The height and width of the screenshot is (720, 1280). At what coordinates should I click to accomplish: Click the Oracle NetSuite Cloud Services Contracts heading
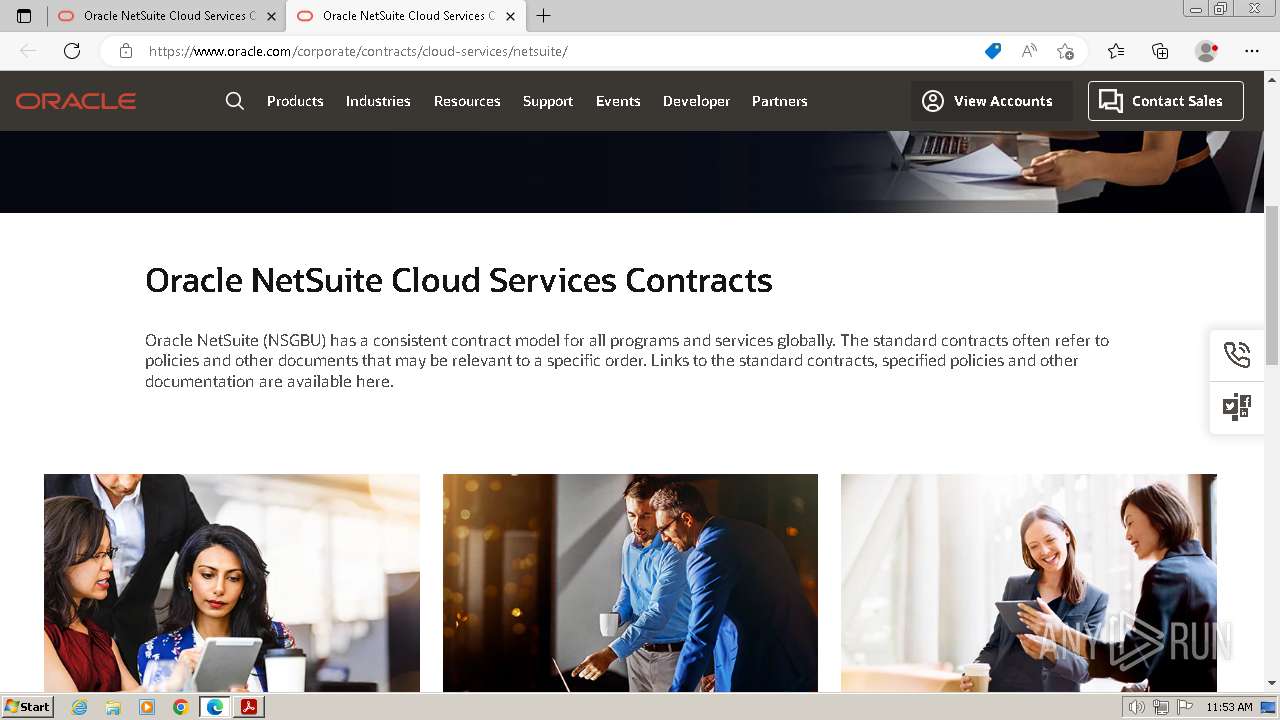coord(459,280)
